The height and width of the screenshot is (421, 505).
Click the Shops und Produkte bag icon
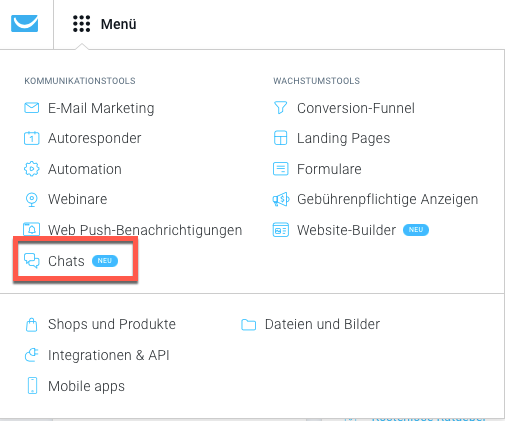click(x=32, y=325)
